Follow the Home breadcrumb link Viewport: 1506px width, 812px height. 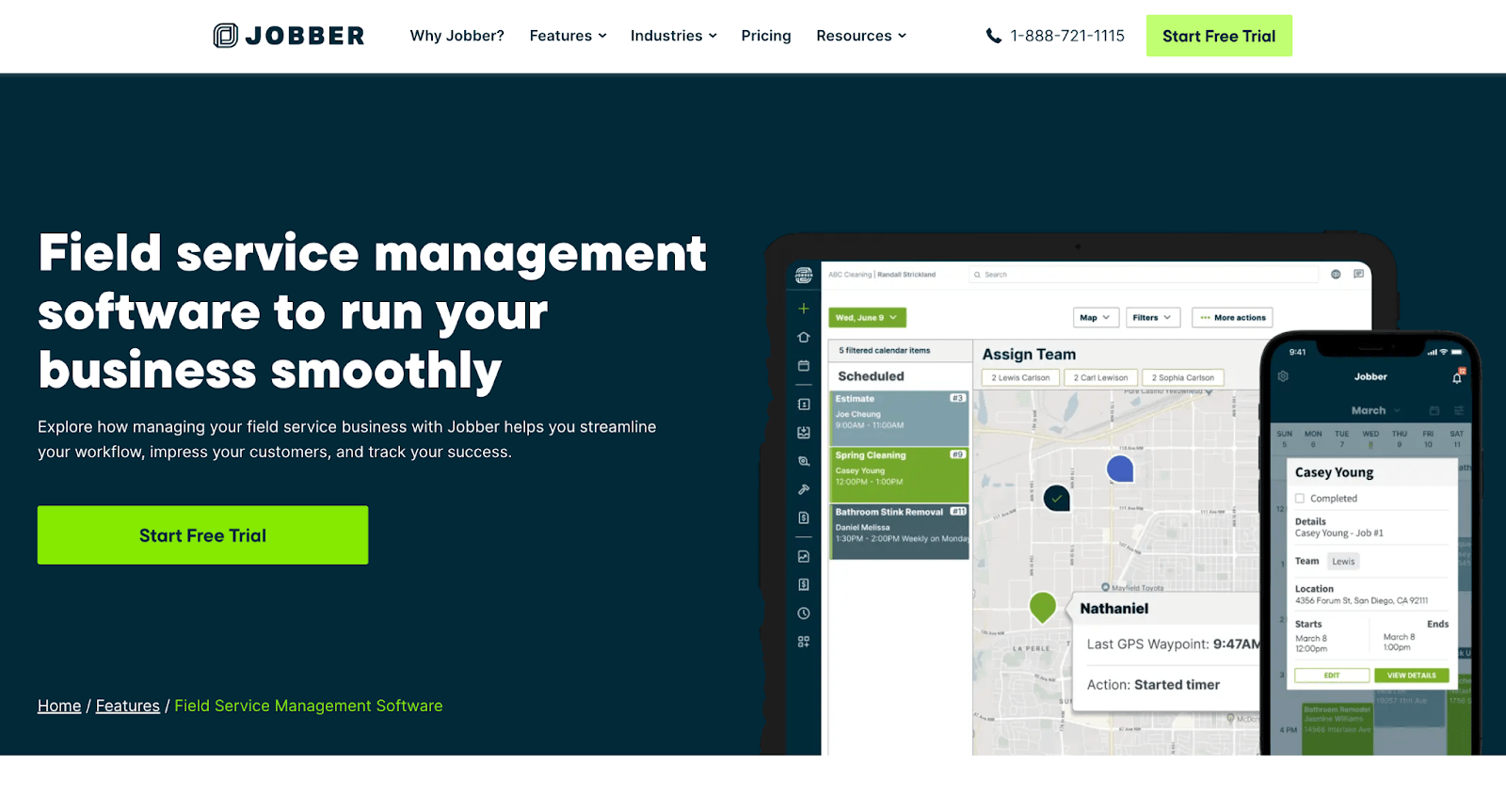[x=59, y=706]
